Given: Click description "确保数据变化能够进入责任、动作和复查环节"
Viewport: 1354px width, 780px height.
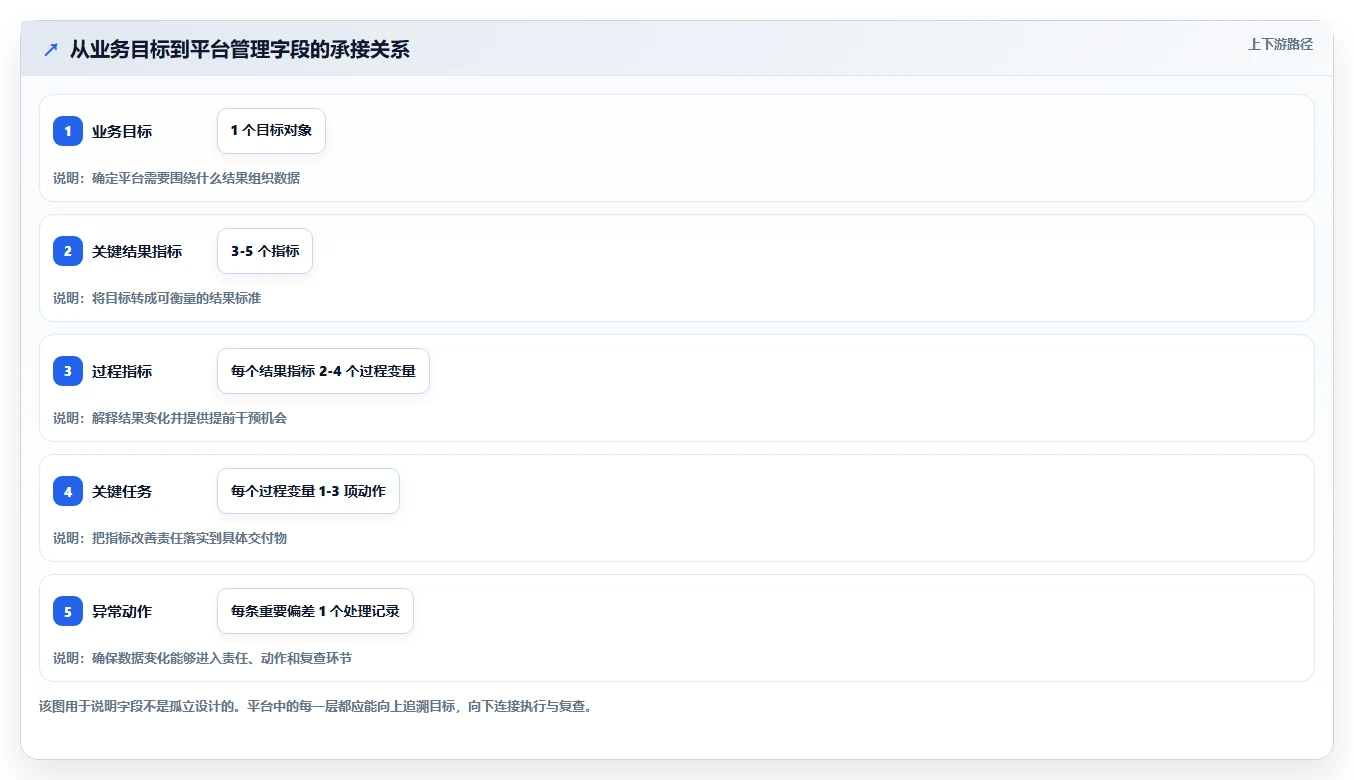Looking at the screenshot, I should [222, 658].
